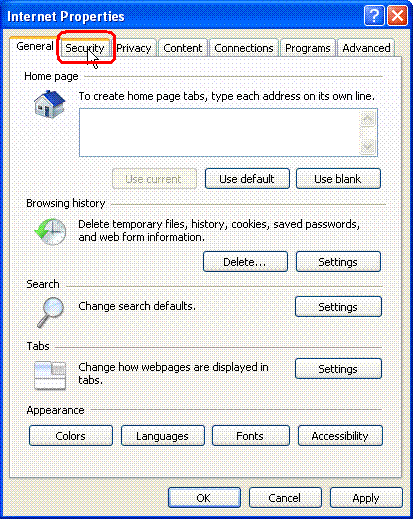Viewport: 413px width, 519px height.
Task: Open the Colors appearance dialog
Action: pyautogui.click(x=71, y=436)
